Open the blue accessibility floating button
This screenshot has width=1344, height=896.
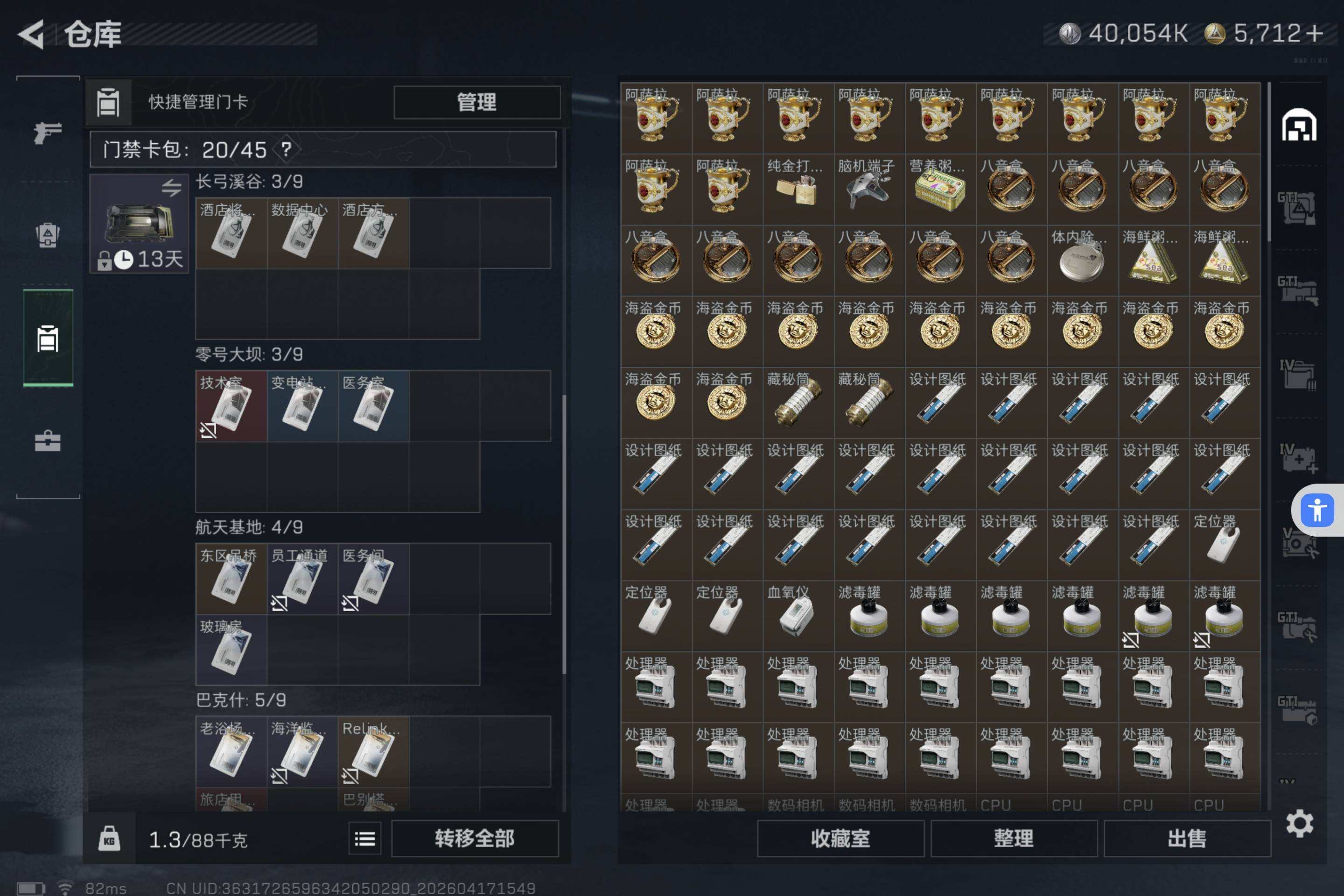[x=1317, y=510]
